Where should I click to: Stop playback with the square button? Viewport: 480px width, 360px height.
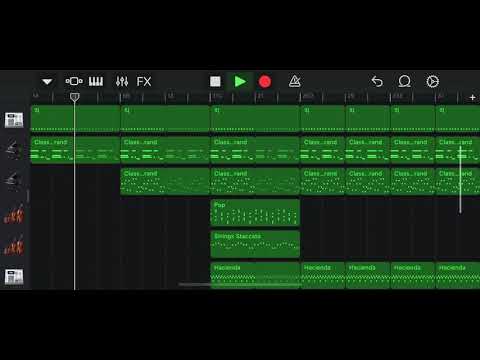(215, 82)
